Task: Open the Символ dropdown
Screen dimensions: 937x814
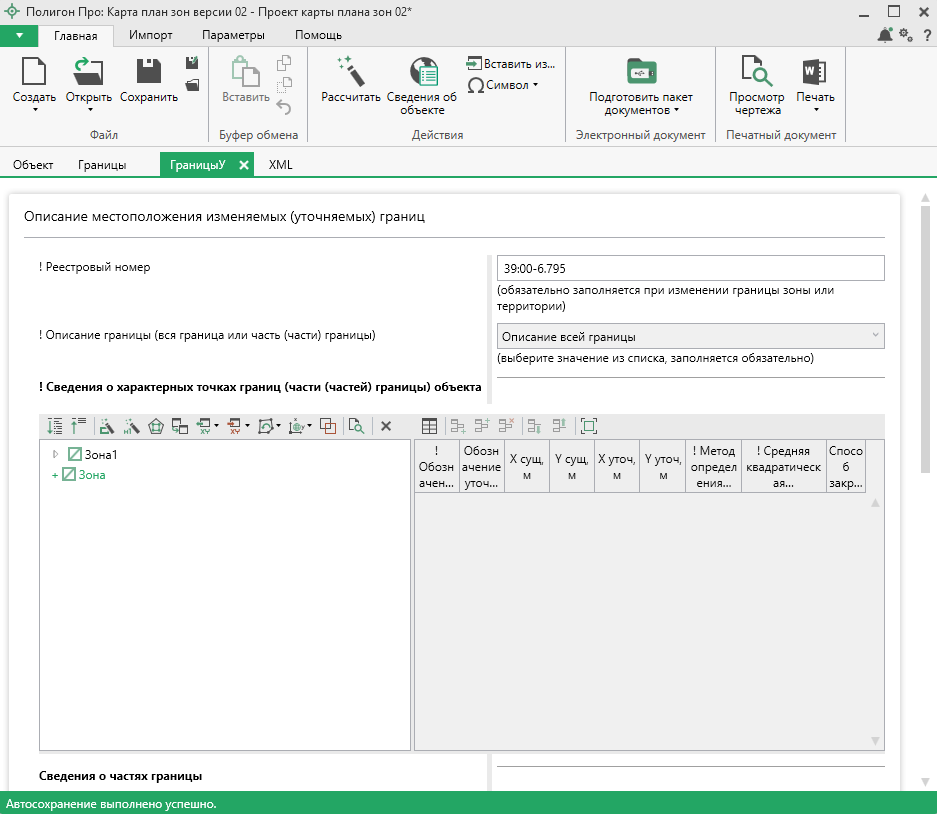Action: click(x=503, y=85)
